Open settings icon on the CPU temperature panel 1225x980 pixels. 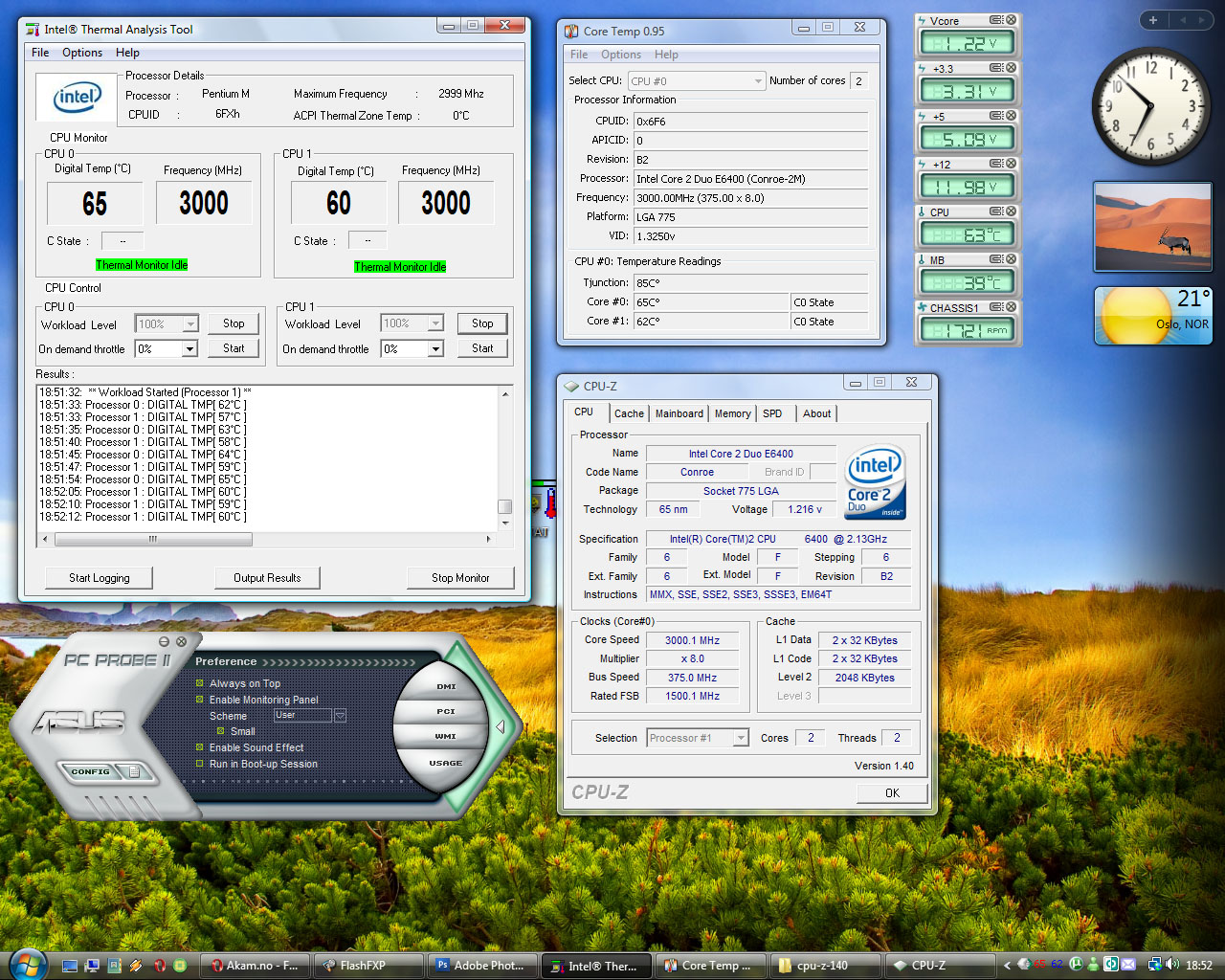click(x=996, y=212)
